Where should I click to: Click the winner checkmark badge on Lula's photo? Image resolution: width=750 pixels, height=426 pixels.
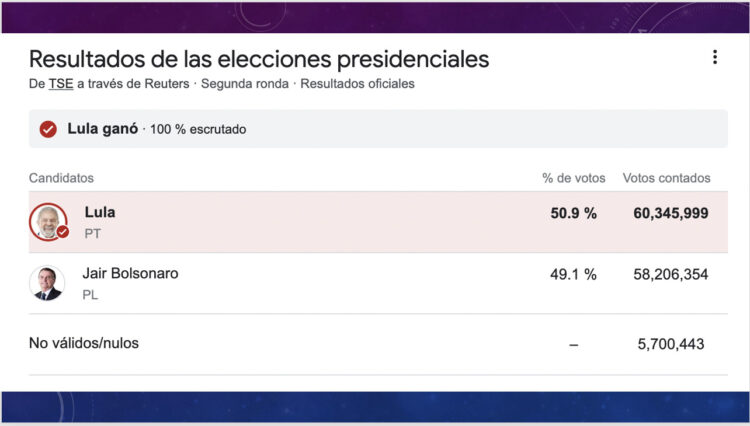[x=62, y=232]
